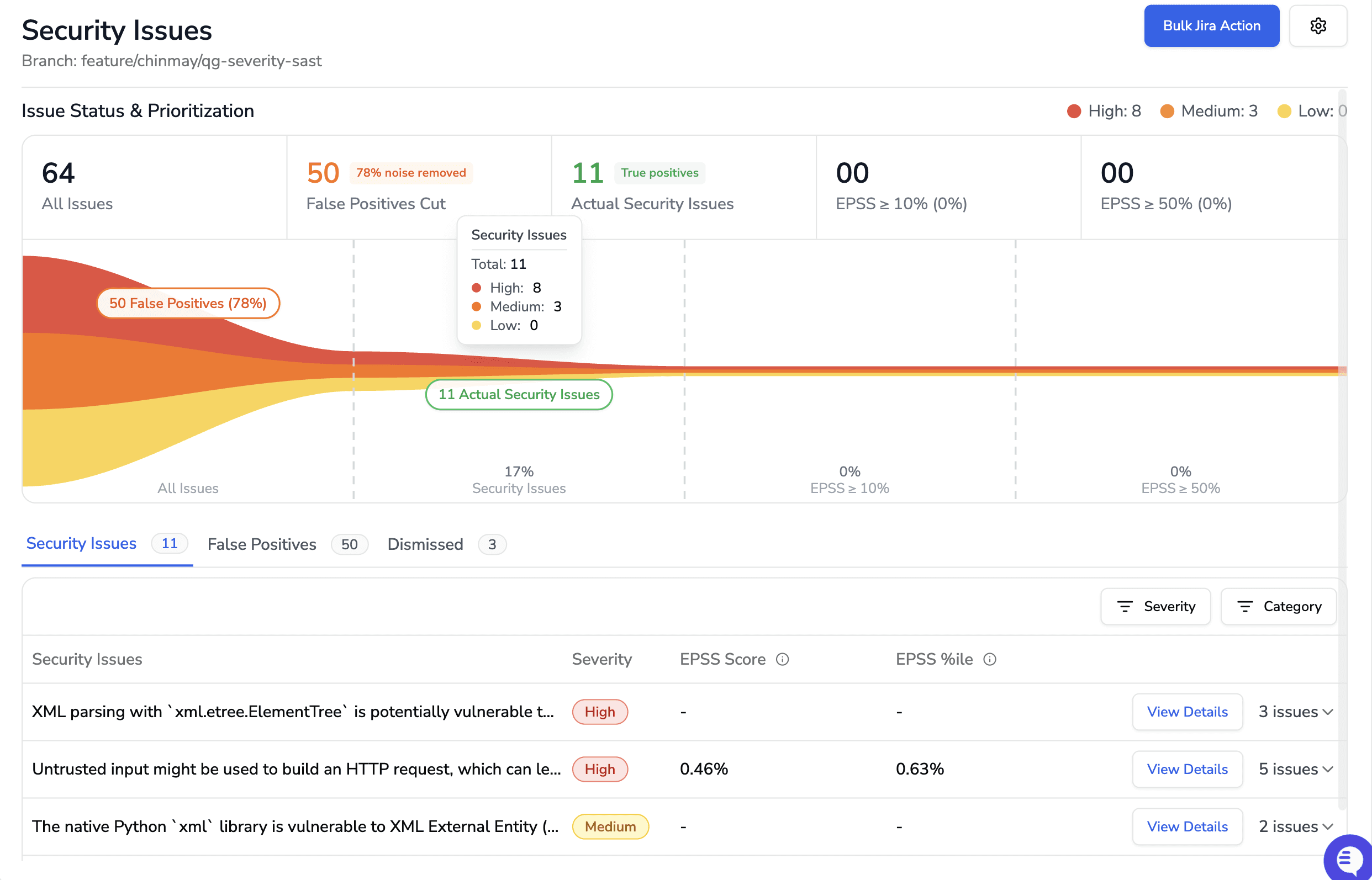Click the Category filter icon
The width and height of the screenshot is (1372, 880).
tap(1244, 606)
